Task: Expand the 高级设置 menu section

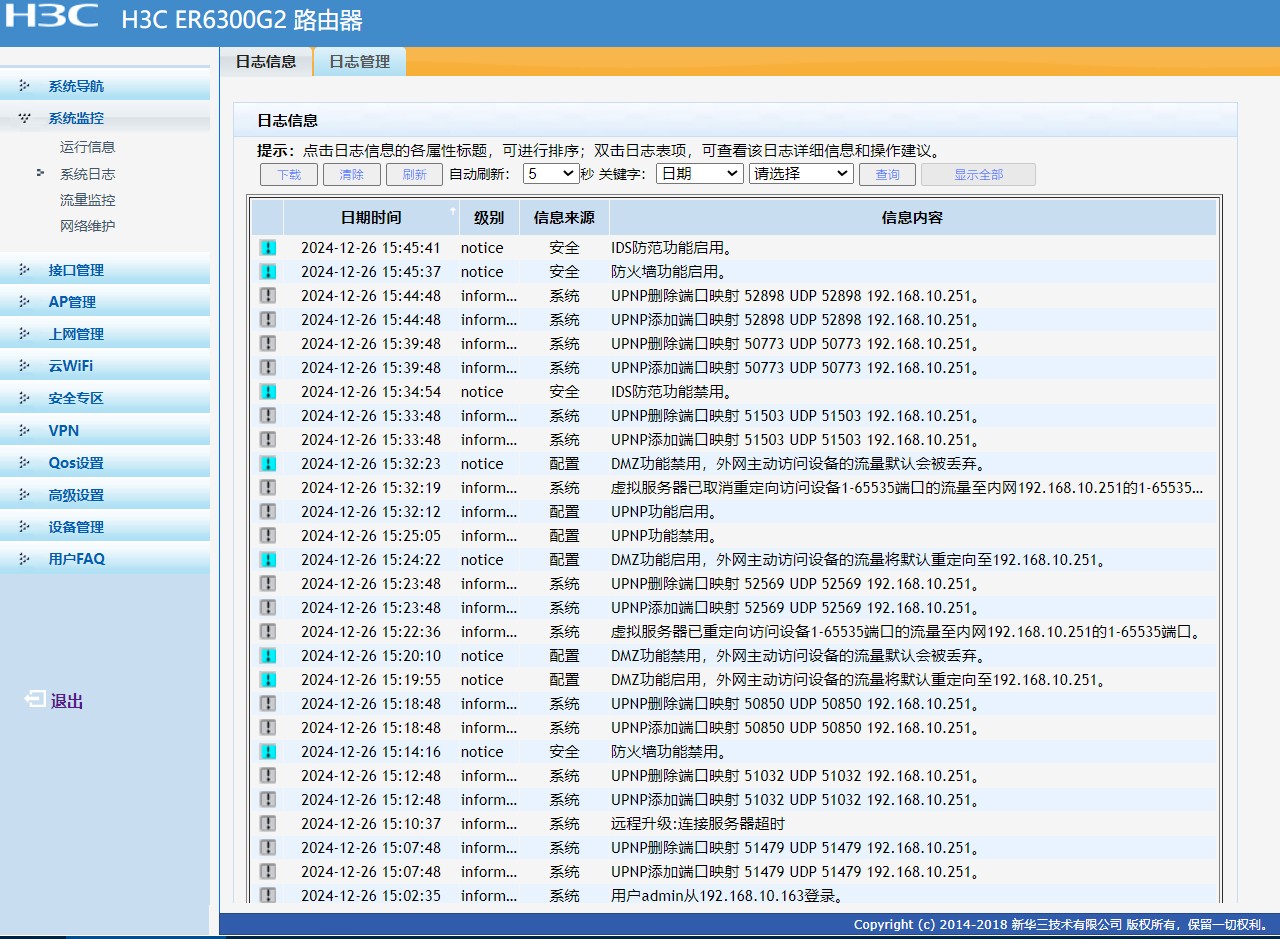Action: (105, 495)
